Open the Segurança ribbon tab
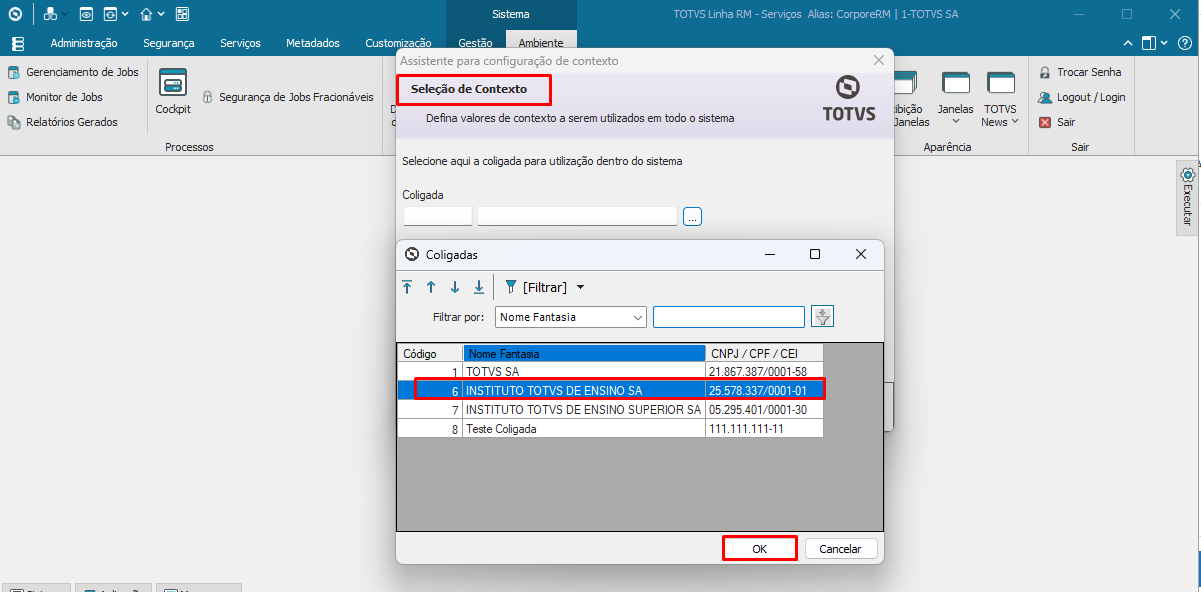This screenshot has width=1201, height=592. click(169, 43)
